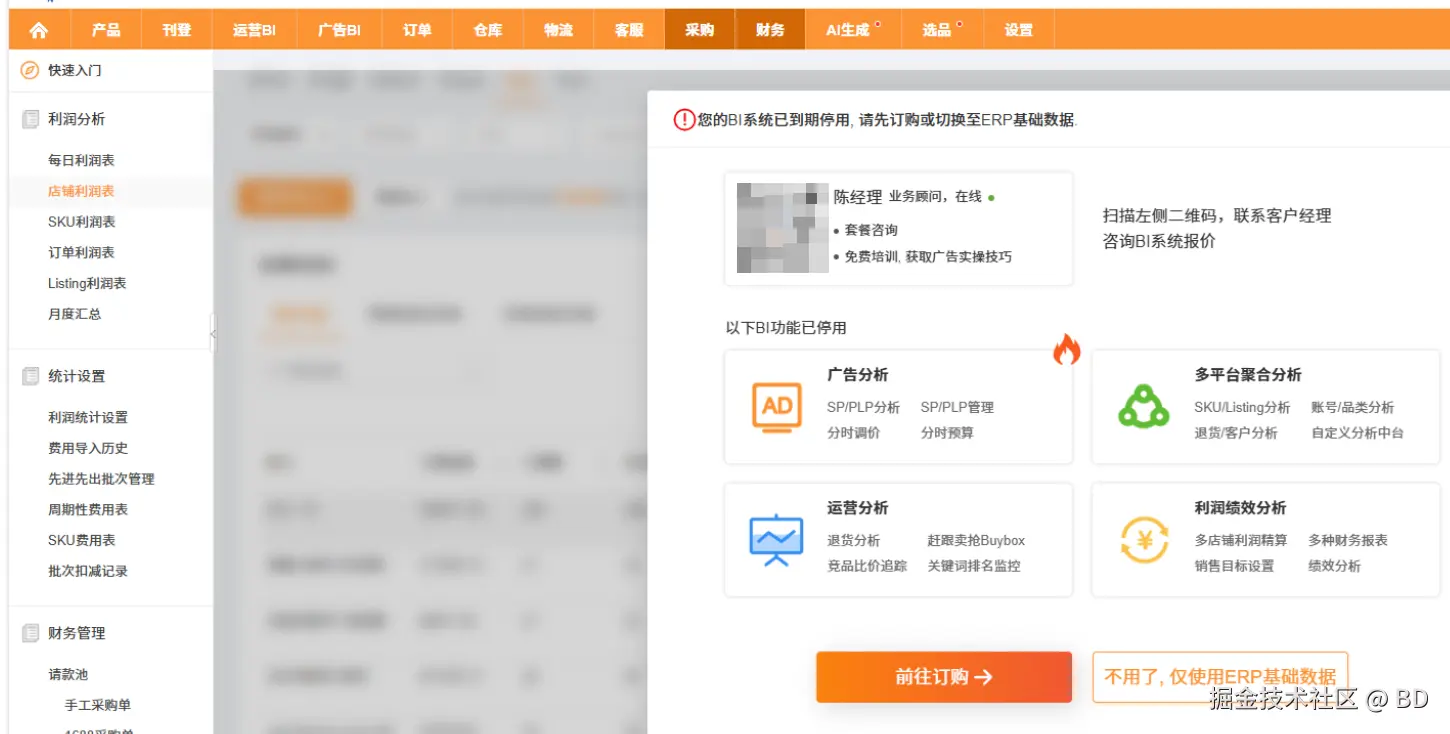Open 利润统计设置 in the sidebar
1450x734 pixels.
(x=88, y=417)
